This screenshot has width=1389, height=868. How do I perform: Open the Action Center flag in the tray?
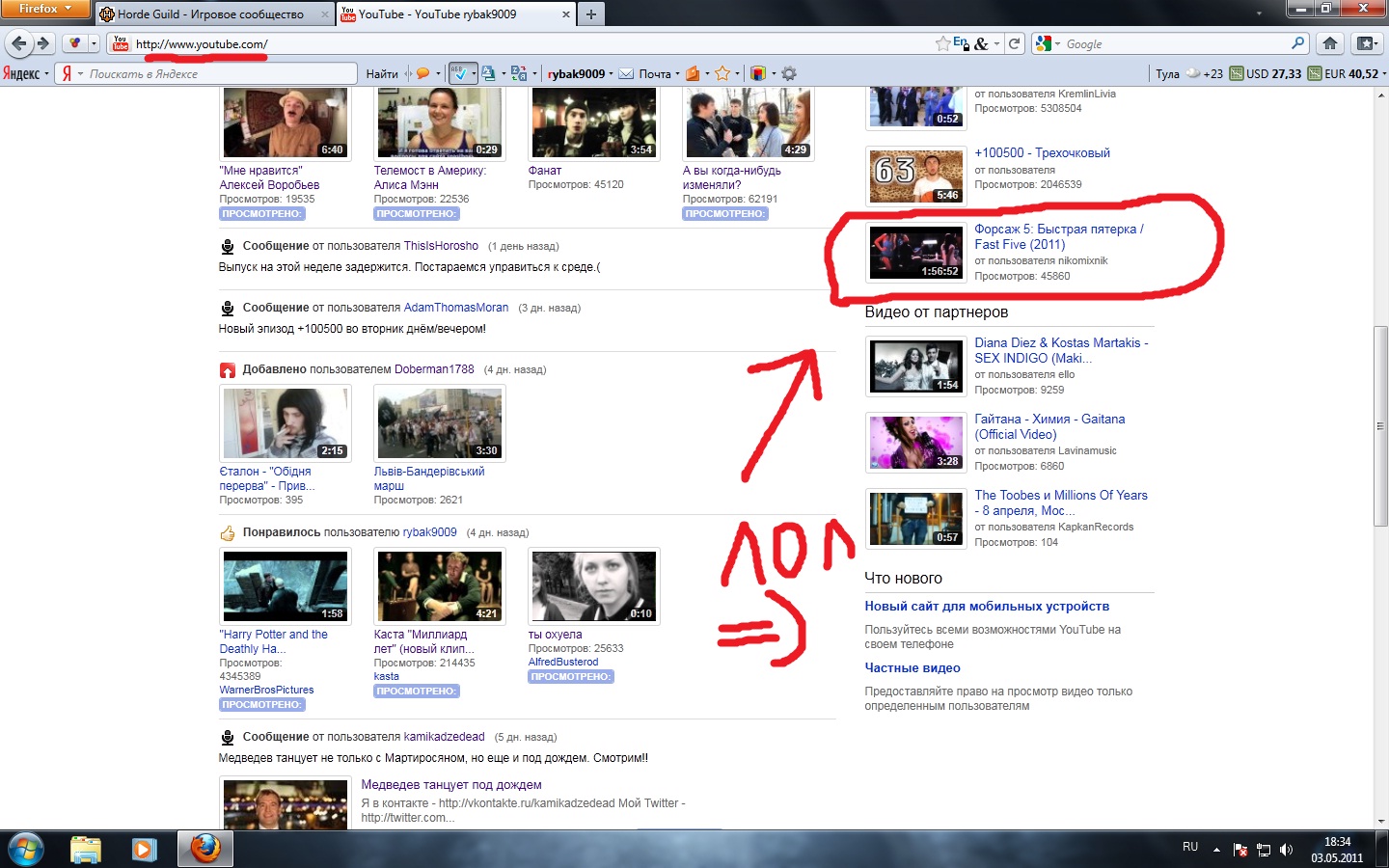[1240, 850]
